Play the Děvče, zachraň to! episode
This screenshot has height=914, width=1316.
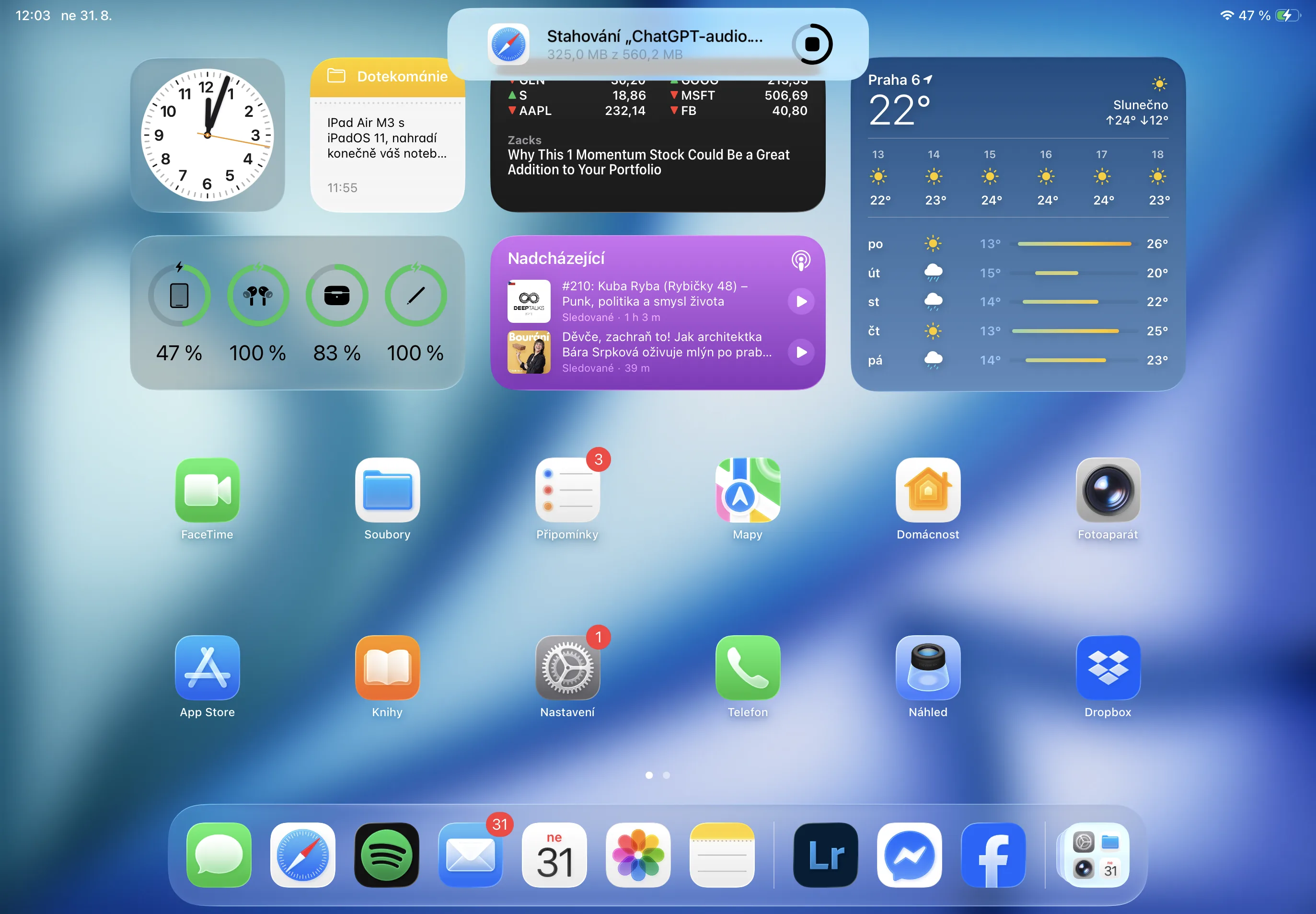[801, 352]
